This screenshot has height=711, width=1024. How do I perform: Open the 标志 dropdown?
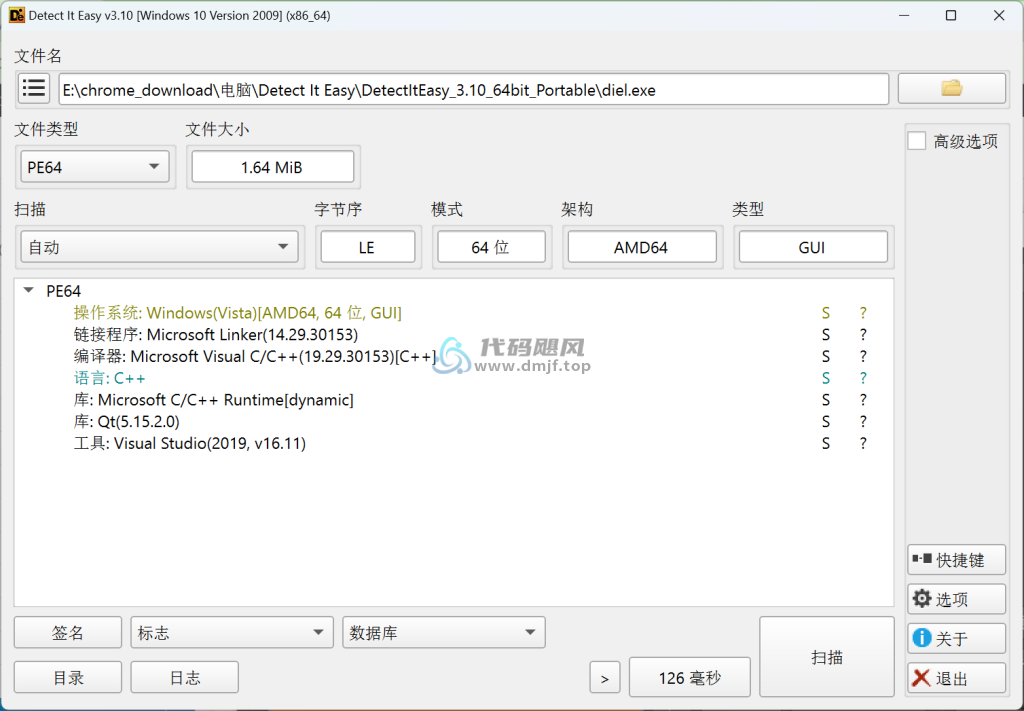click(x=232, y=633)
